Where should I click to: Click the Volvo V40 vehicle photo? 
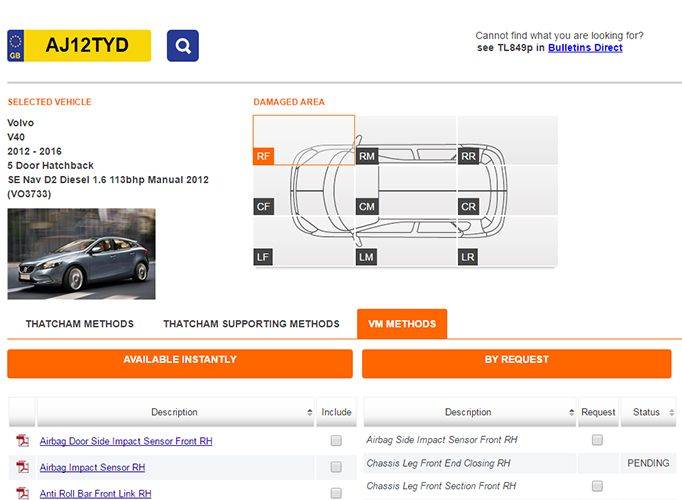81,254
